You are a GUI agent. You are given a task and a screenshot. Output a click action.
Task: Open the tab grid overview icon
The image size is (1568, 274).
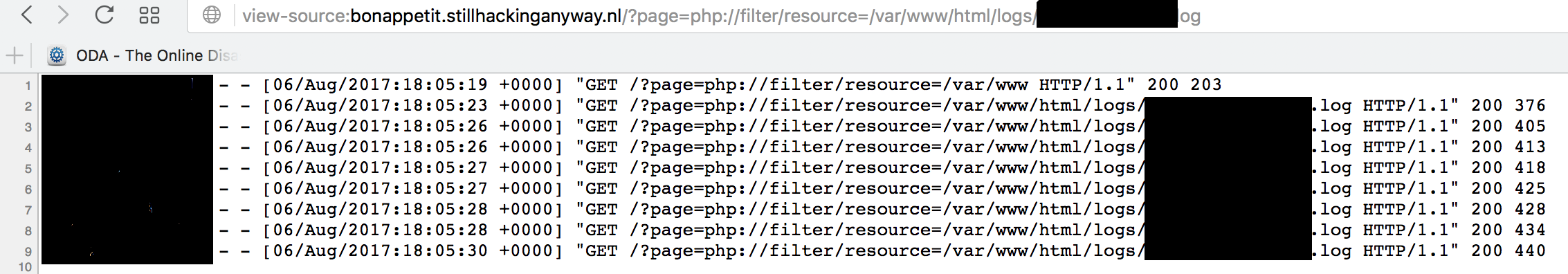[149, 15]
